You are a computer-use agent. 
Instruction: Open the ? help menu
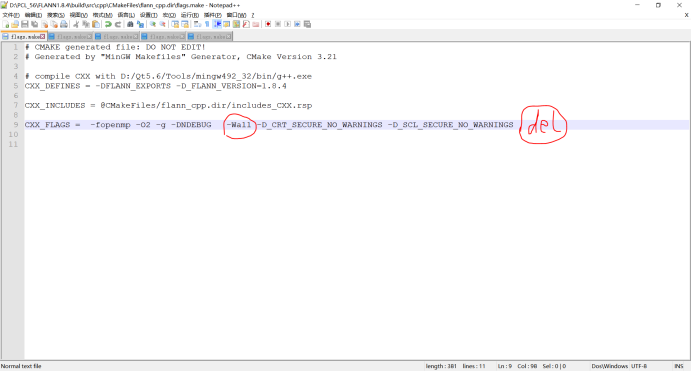pos(253,15)
